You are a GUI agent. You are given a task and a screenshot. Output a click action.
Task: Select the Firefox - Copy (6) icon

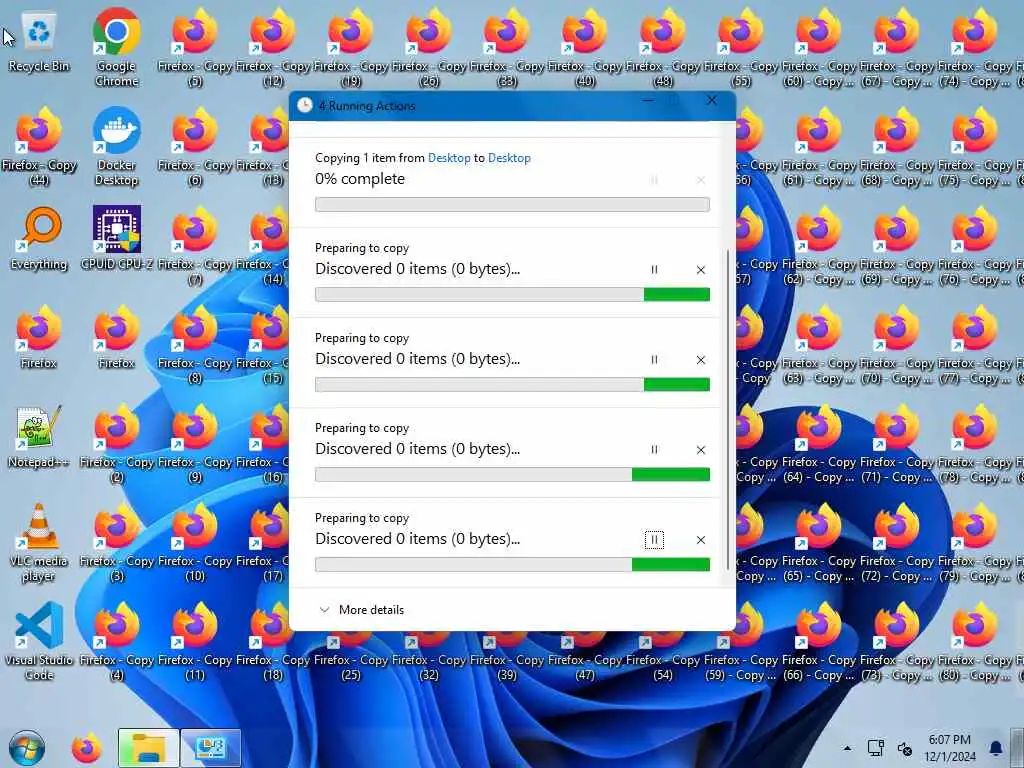(195, 146)
